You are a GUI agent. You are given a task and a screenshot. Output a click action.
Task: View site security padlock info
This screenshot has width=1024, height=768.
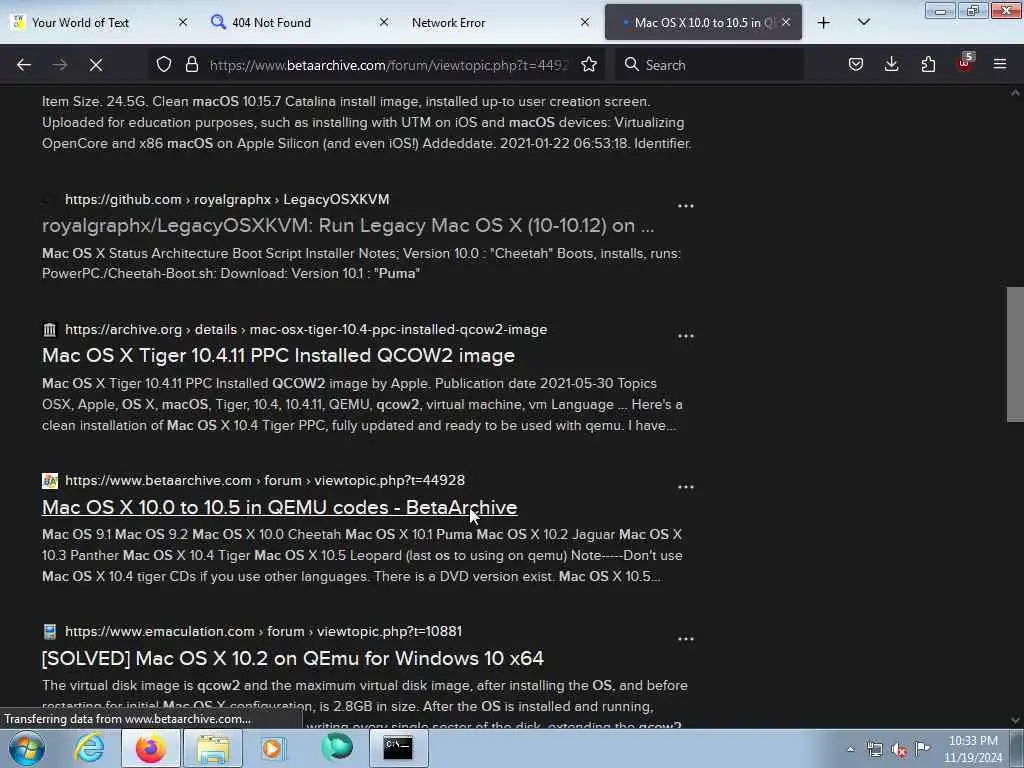pyautogui.click(x=191, y=65)
